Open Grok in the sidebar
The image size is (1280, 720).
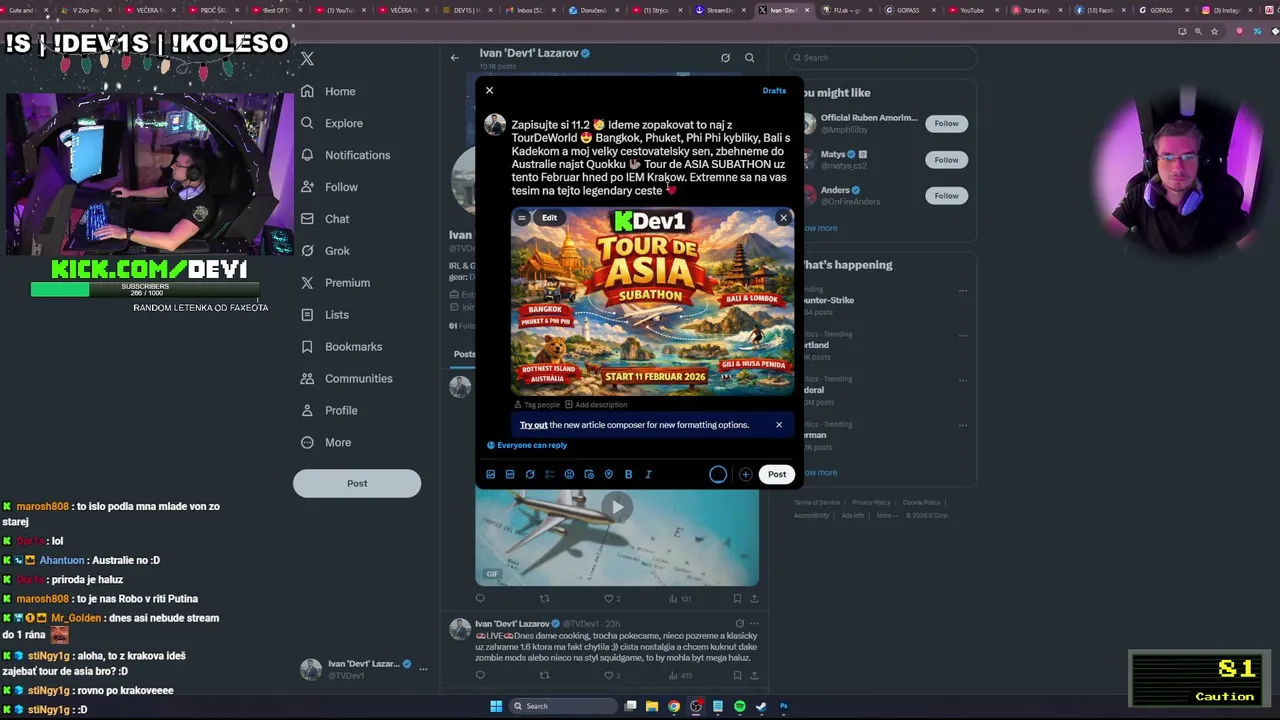(x=325, y=251)
